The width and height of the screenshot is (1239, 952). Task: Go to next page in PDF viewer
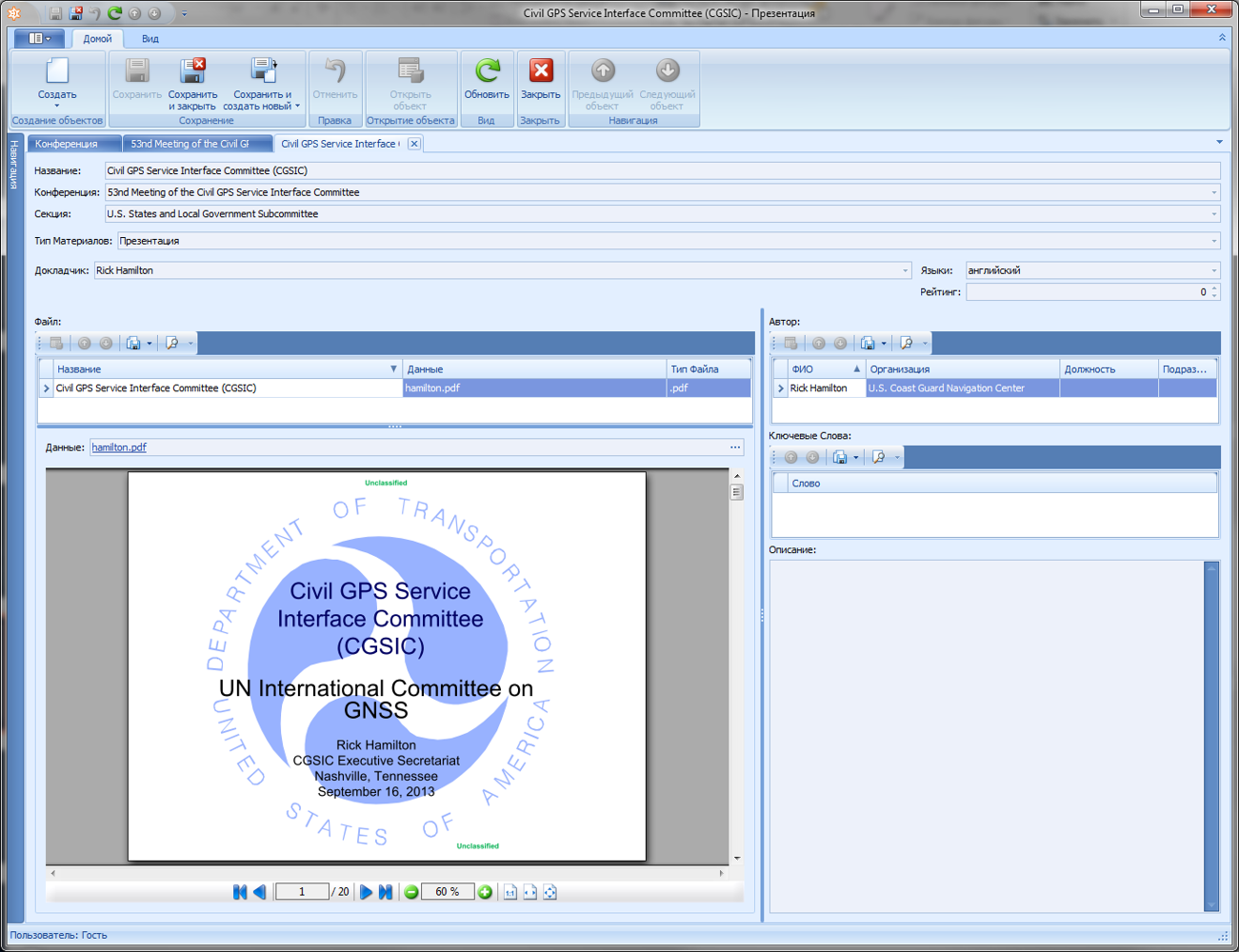366,892
